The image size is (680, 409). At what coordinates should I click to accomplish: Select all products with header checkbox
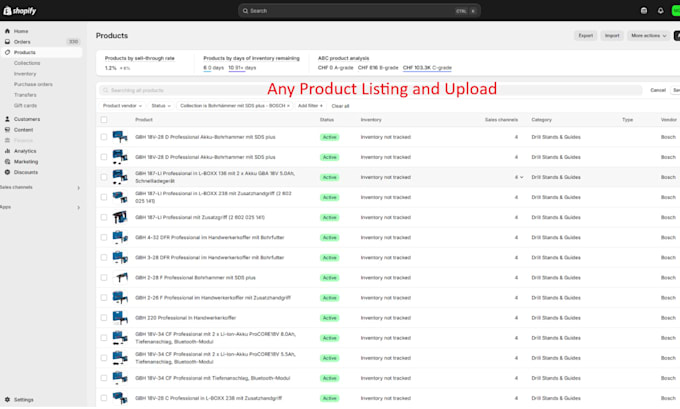104,120
